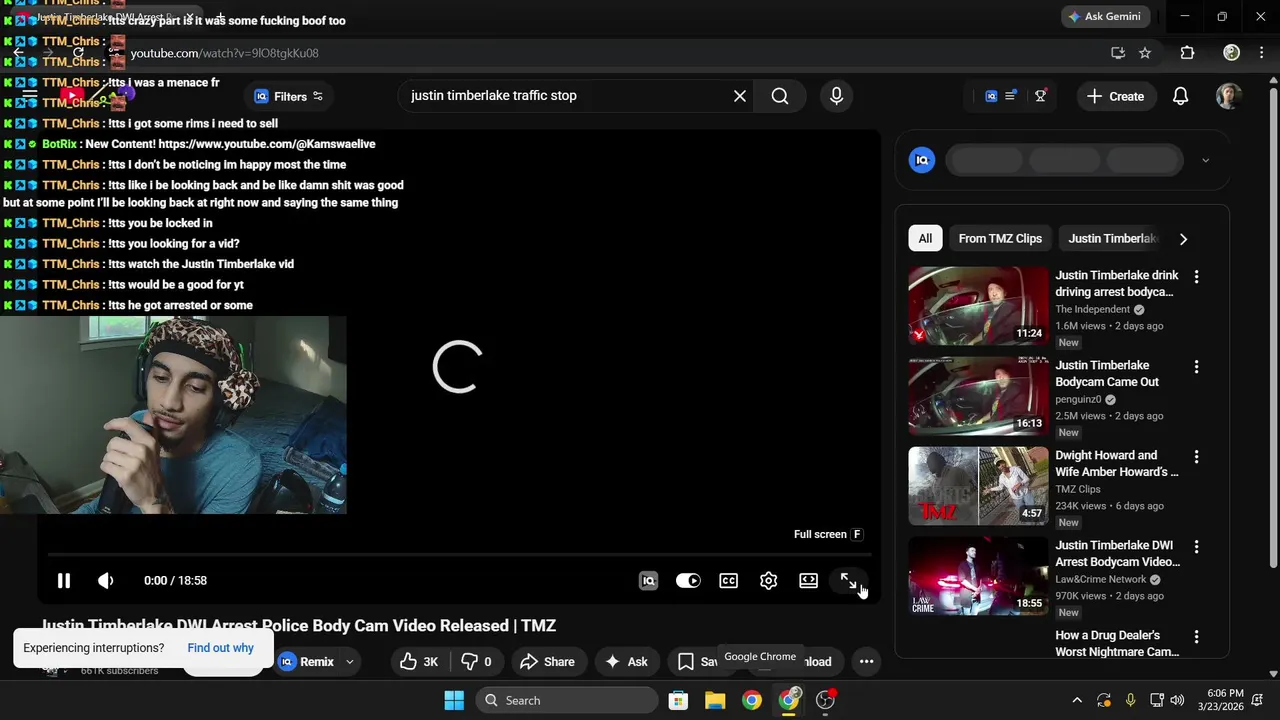
Task: Toggle closed captions CC button
Action: (x=728, y=580)
